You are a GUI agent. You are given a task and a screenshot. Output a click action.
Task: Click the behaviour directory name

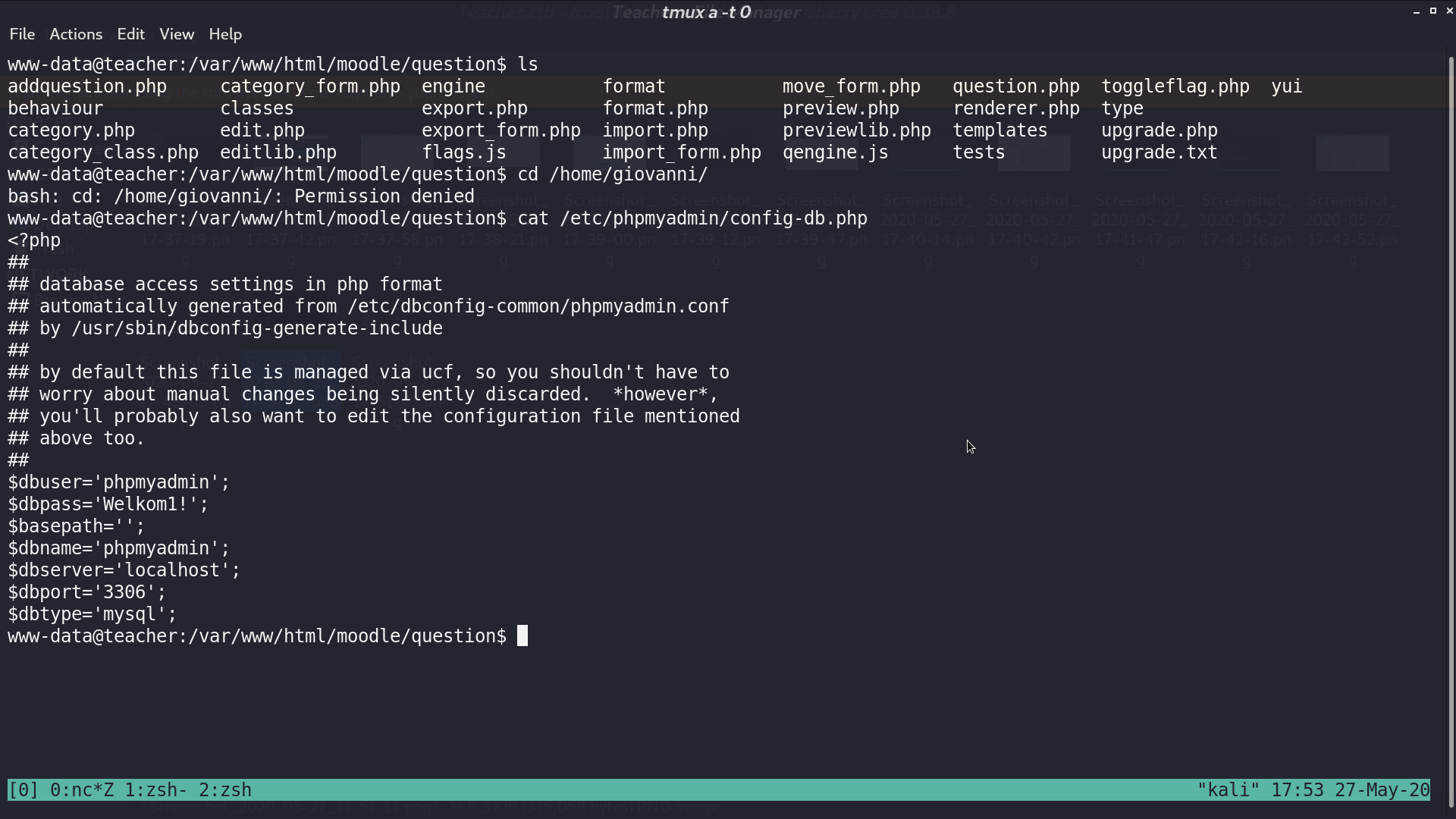click(x=55, y=108)
